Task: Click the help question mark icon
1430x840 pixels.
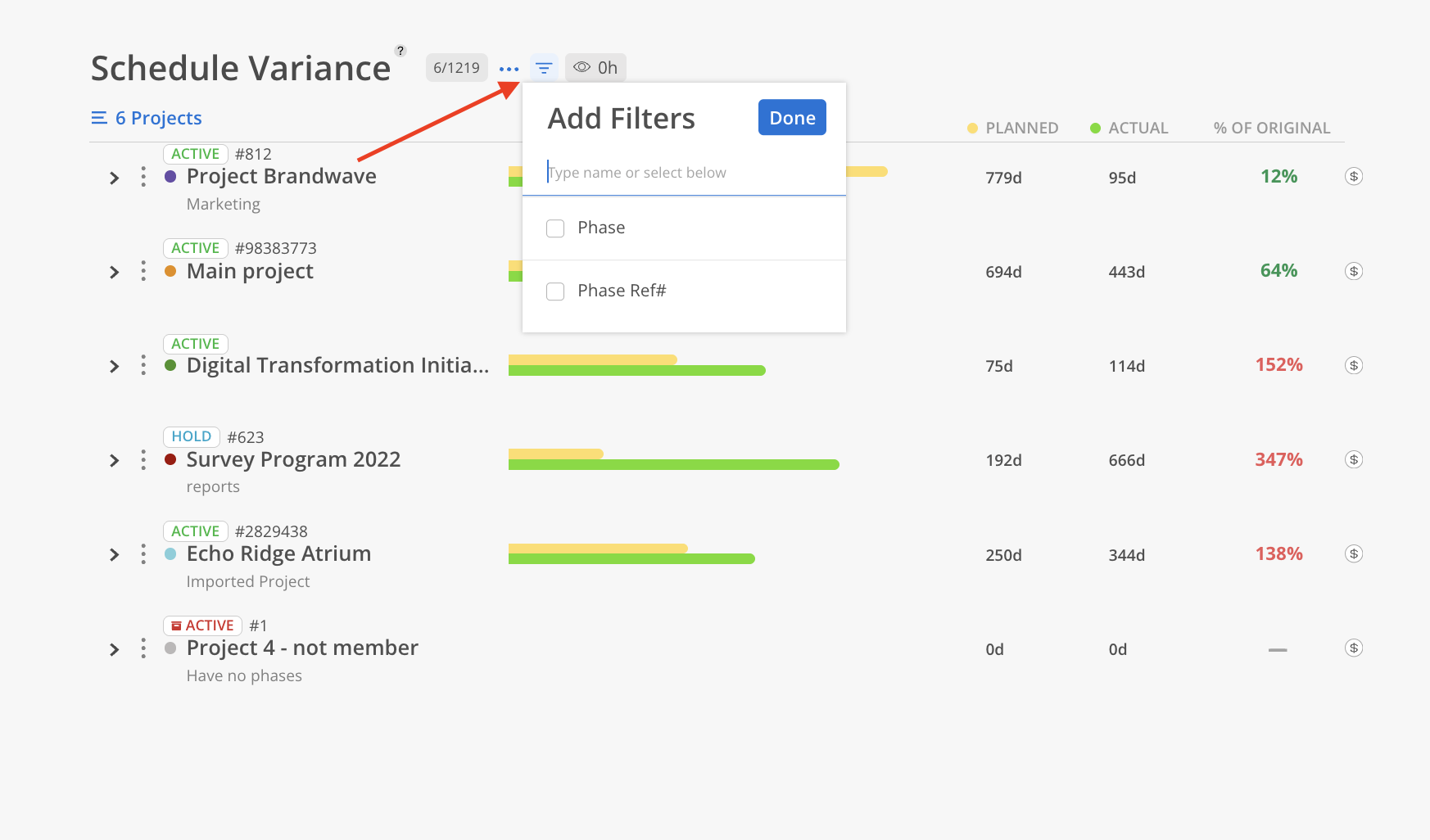Action: click(400, 51)
